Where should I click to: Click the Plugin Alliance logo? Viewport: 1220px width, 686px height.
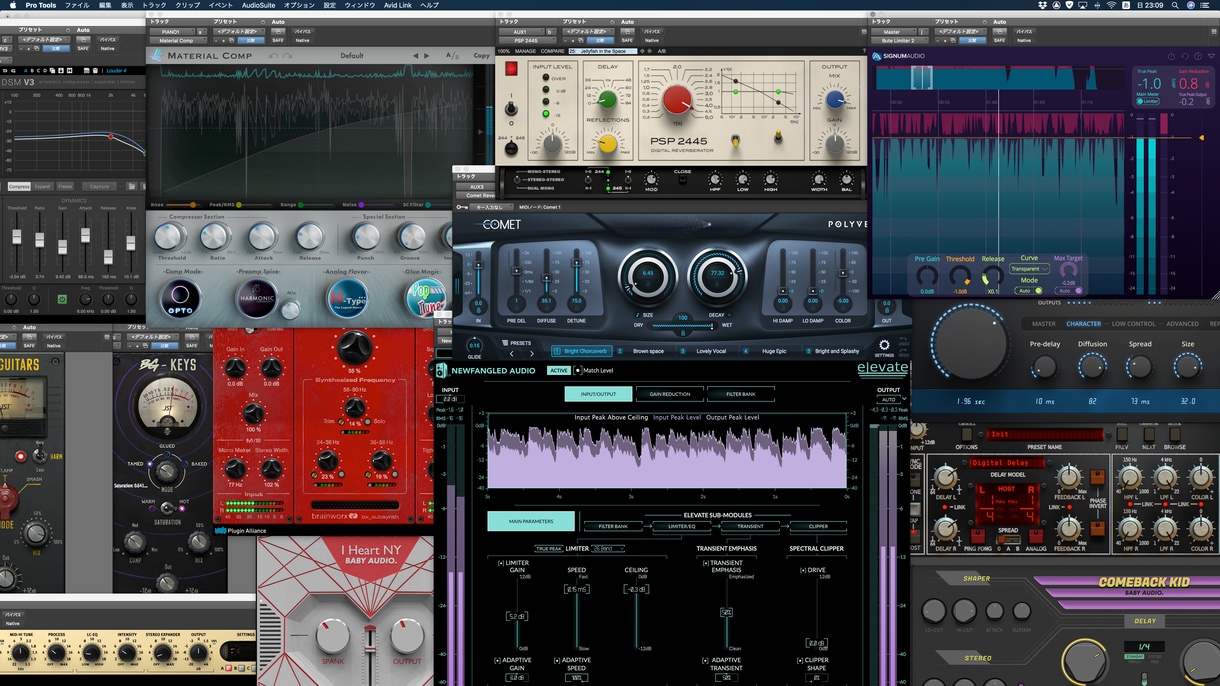(240, 531)
